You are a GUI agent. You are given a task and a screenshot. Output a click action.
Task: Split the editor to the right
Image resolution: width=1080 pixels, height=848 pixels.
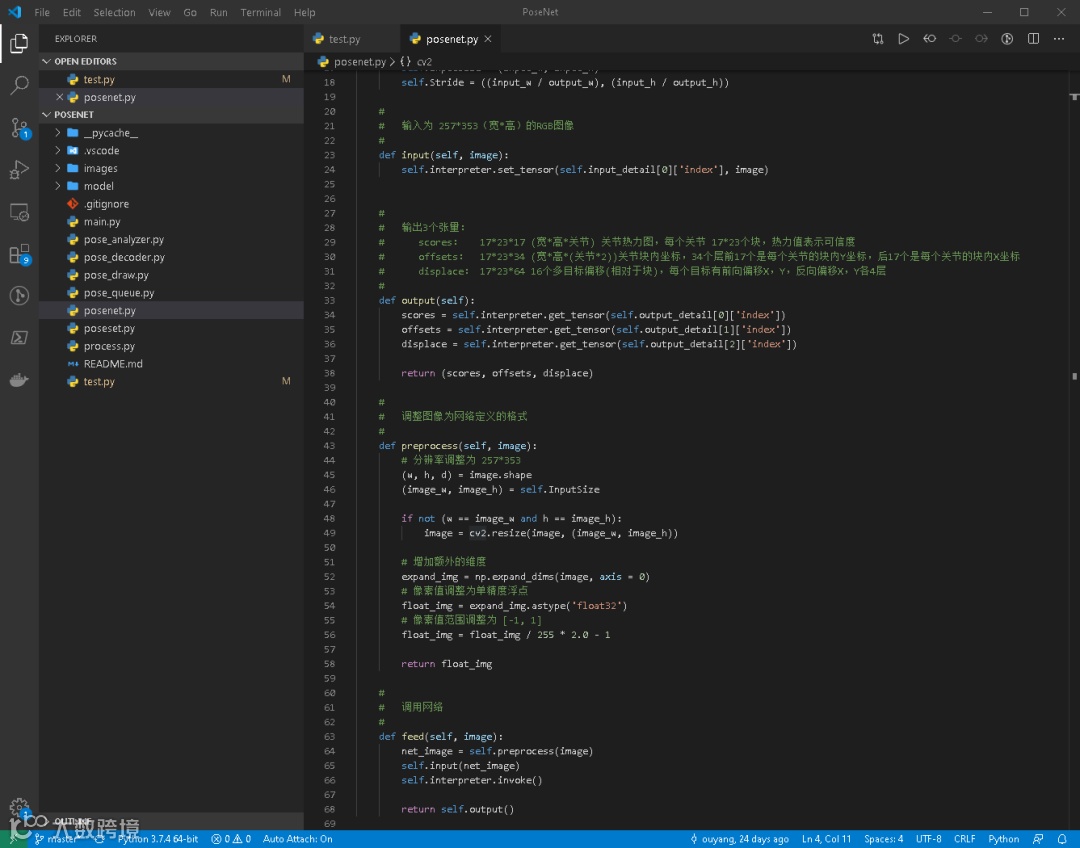click(1033, 39)
